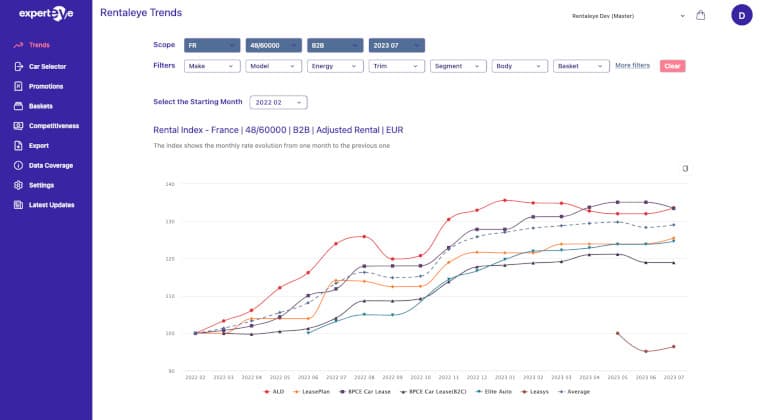Open the Car Selector sidebar icon
Image resolution: width=760 pixels, height=420 pixels.
[x=18, y=66]
